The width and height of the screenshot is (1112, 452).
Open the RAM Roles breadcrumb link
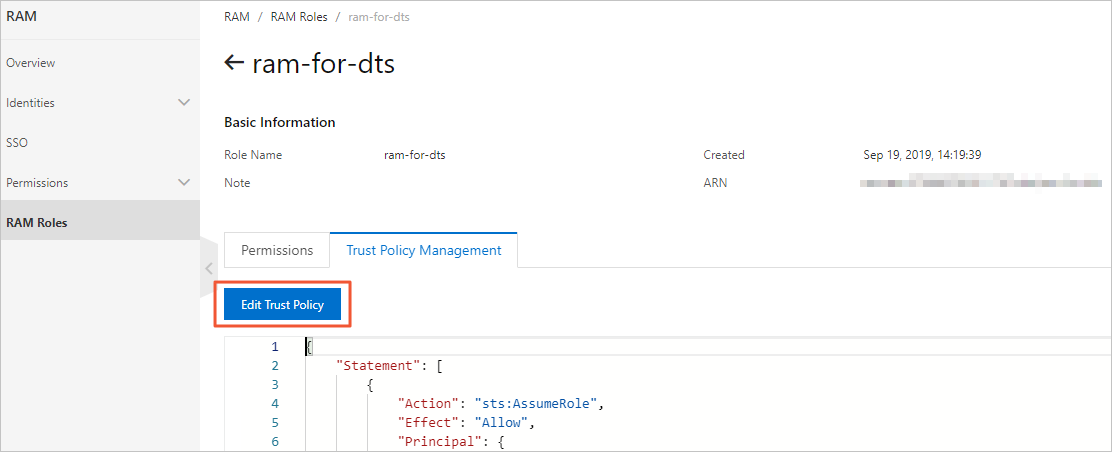coord(299,17)
